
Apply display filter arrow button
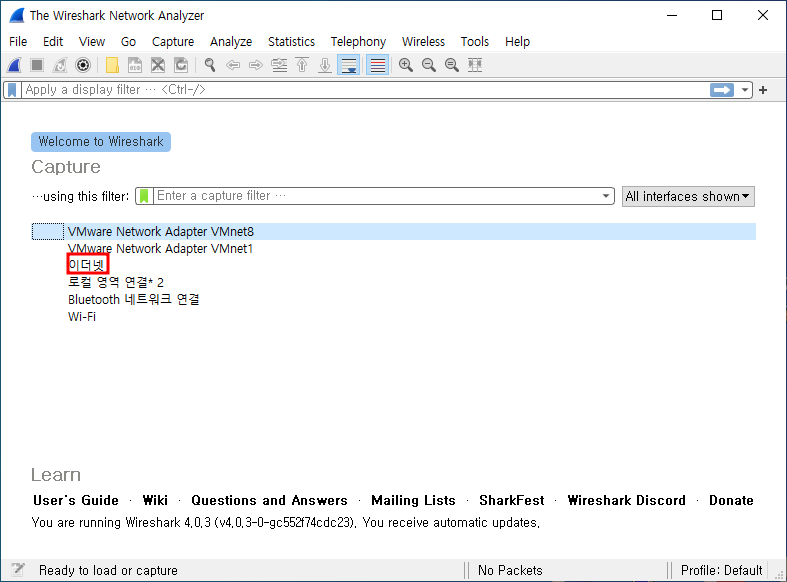point(722,90)
